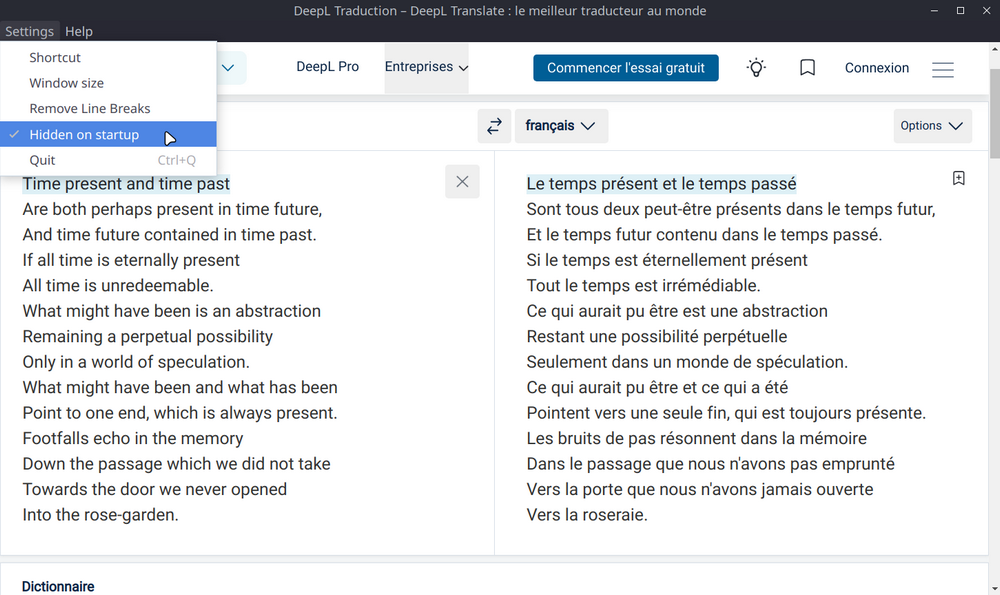1000x595 pixels.
Task: Select Shortcut from the Settings menu
Action: coord(55,58)
